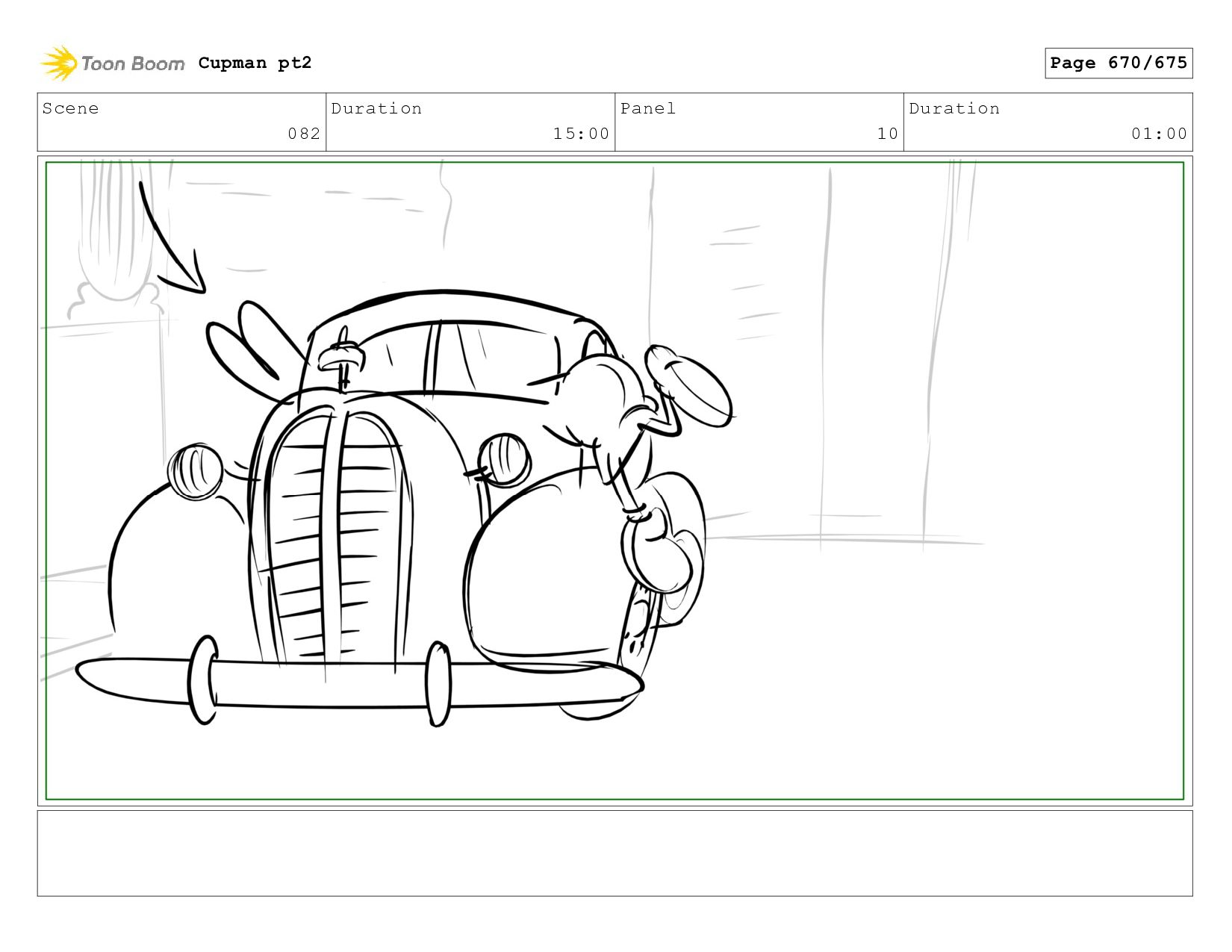This screenshot has width=1232, height=952.
Task: Click the car's left round headlight
Action: (195, 471)
